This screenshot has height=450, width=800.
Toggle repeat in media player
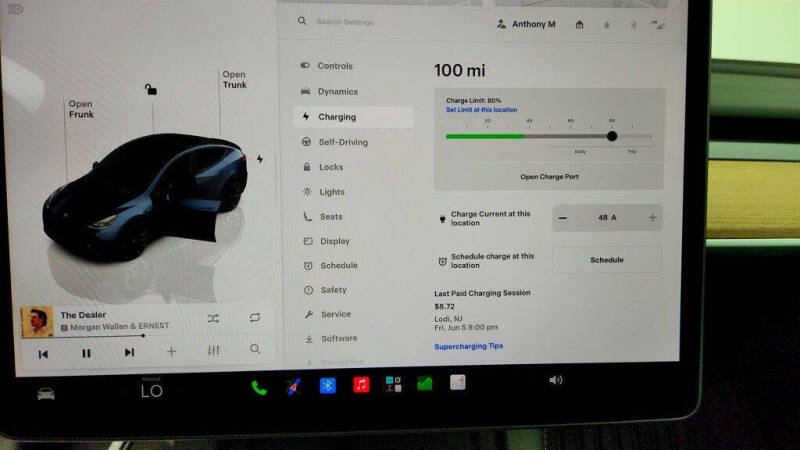click(255, 318)
